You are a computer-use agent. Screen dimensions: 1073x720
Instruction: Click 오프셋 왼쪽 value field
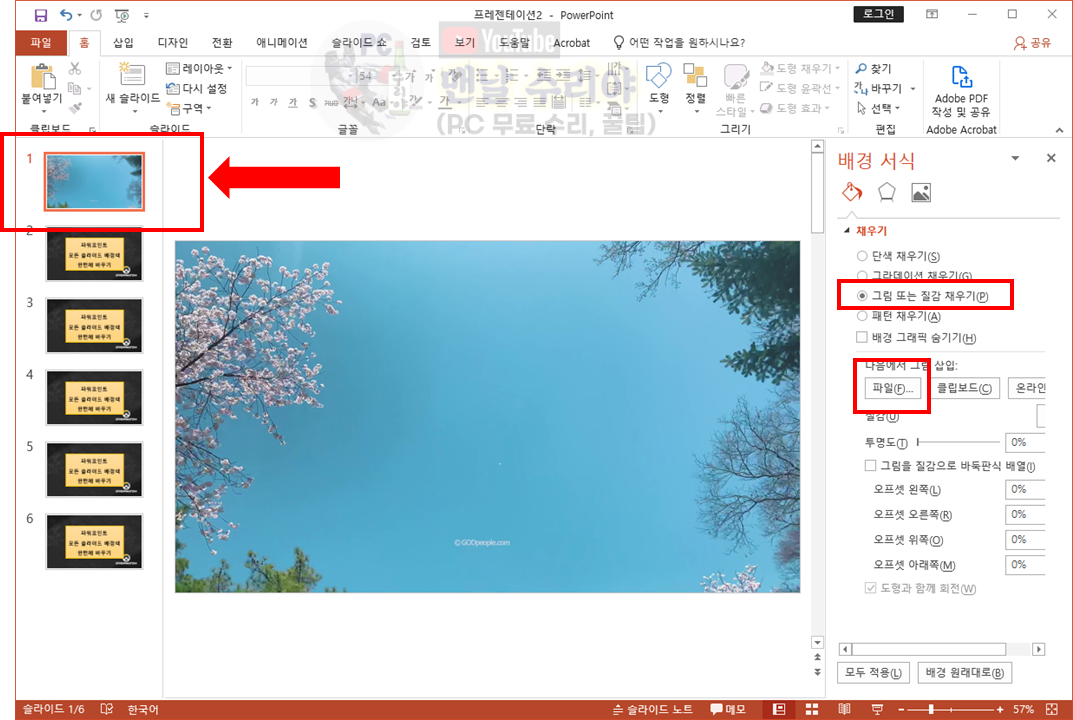click(1024, 489)
